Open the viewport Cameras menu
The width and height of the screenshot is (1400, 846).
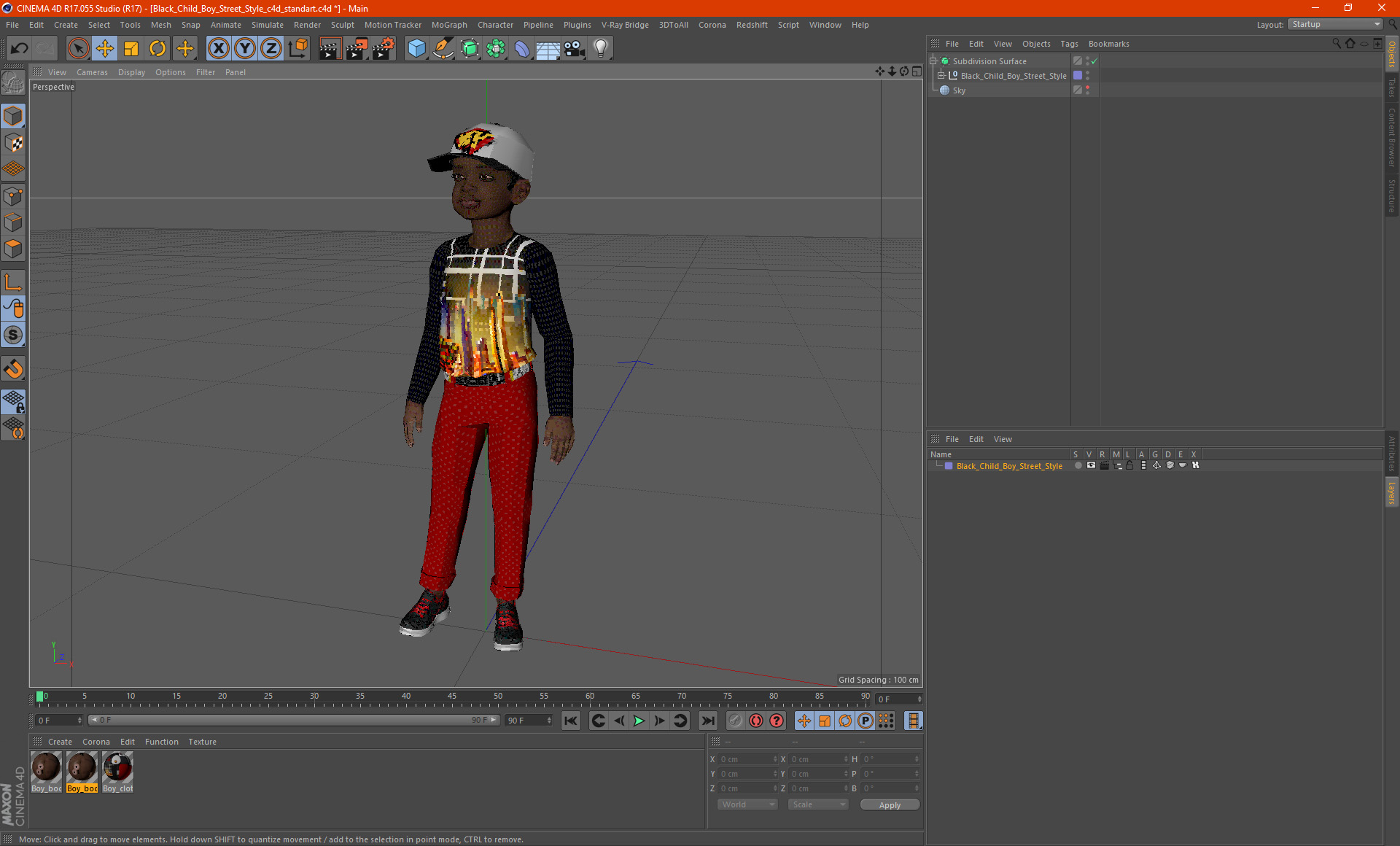92,72
